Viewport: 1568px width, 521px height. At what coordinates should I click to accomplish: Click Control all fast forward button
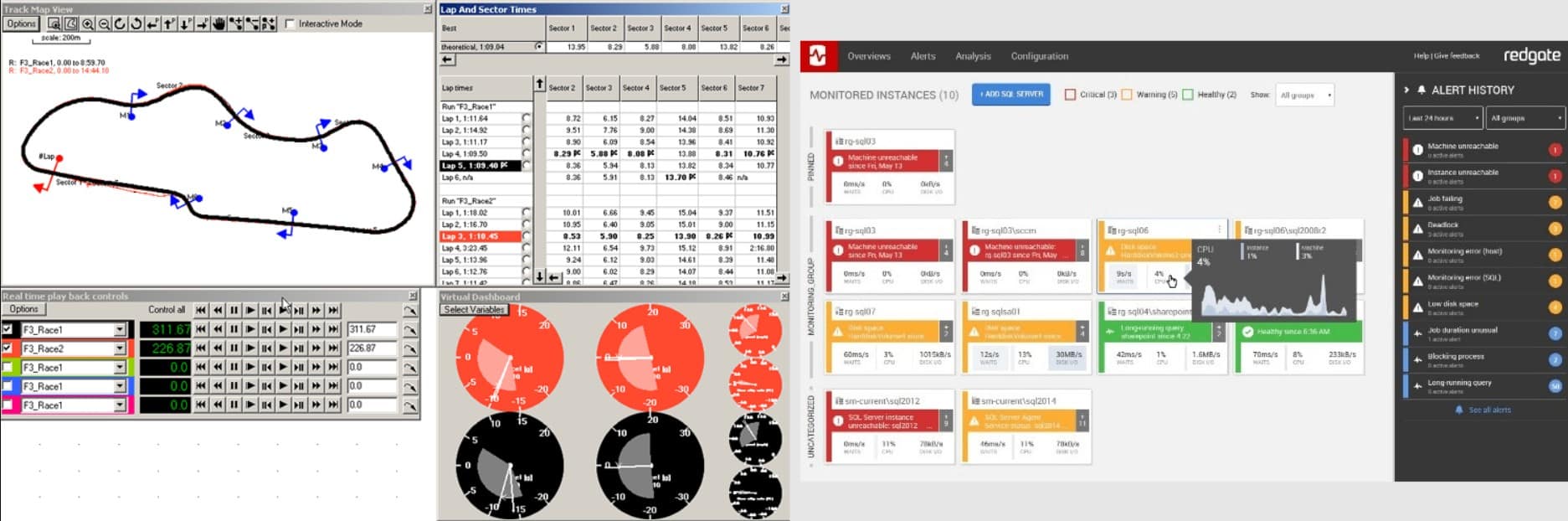(x=316, y=310)
